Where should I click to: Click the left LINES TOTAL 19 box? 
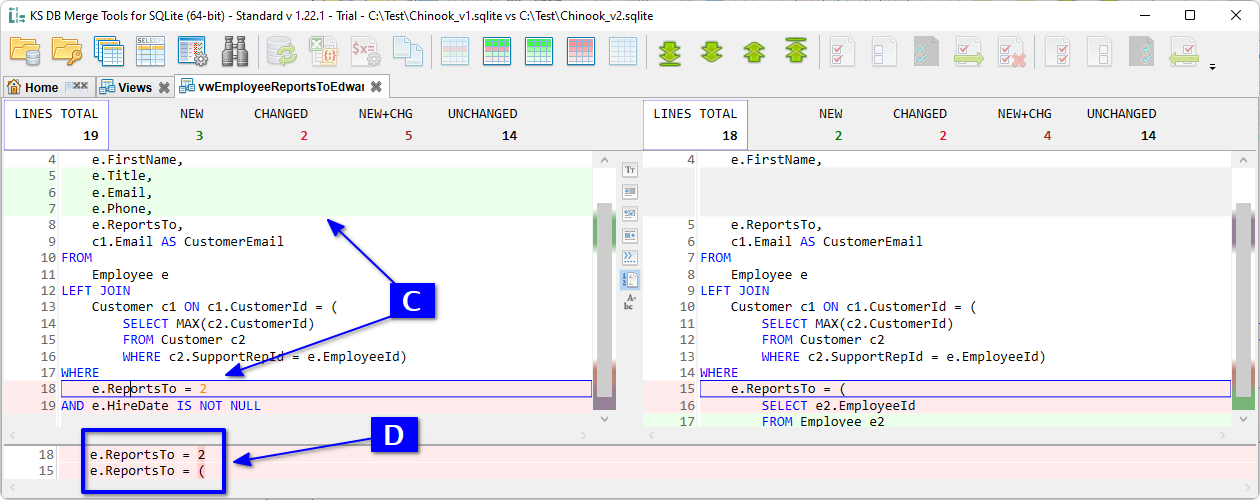tap(56, 124)
